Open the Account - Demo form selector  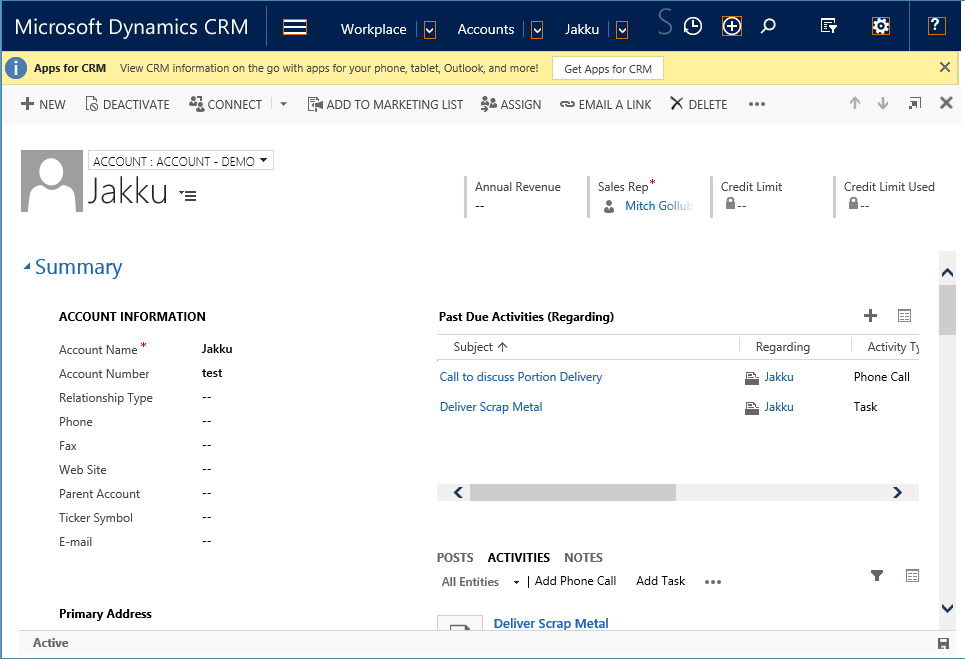point(181,161)
